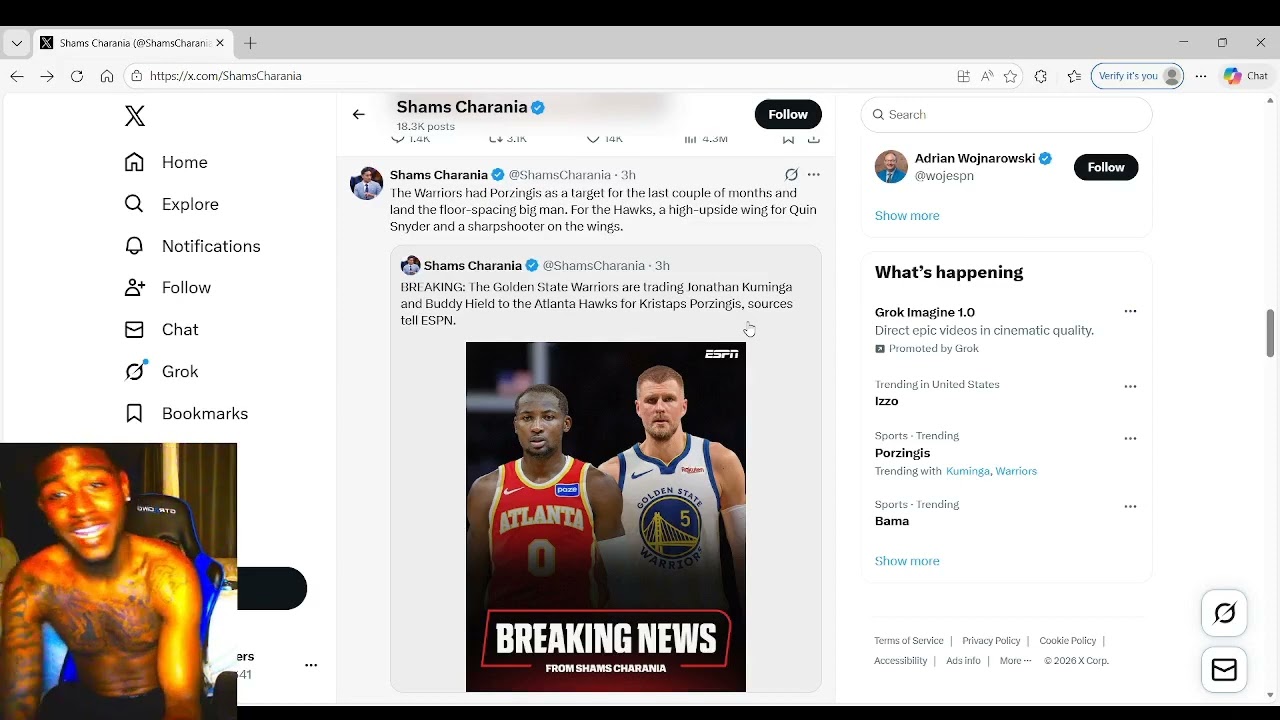Refresh the current page
1280x720 pixels.
tap(77, 76)
